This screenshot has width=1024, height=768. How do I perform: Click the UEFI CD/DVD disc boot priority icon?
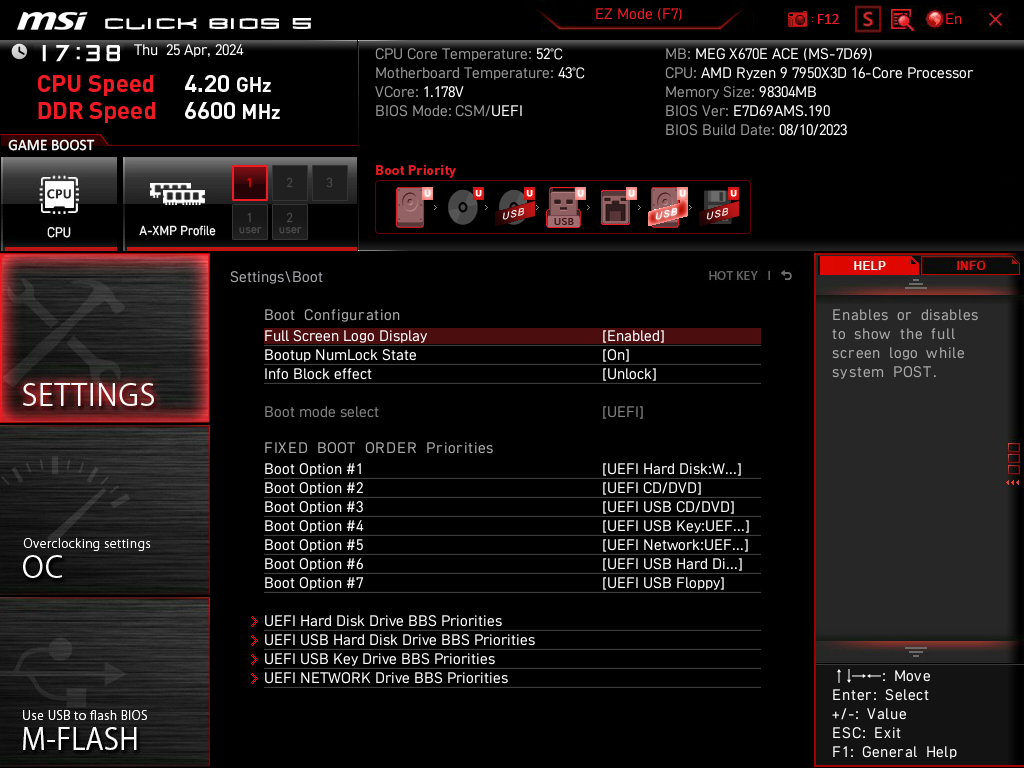(464, 207)
